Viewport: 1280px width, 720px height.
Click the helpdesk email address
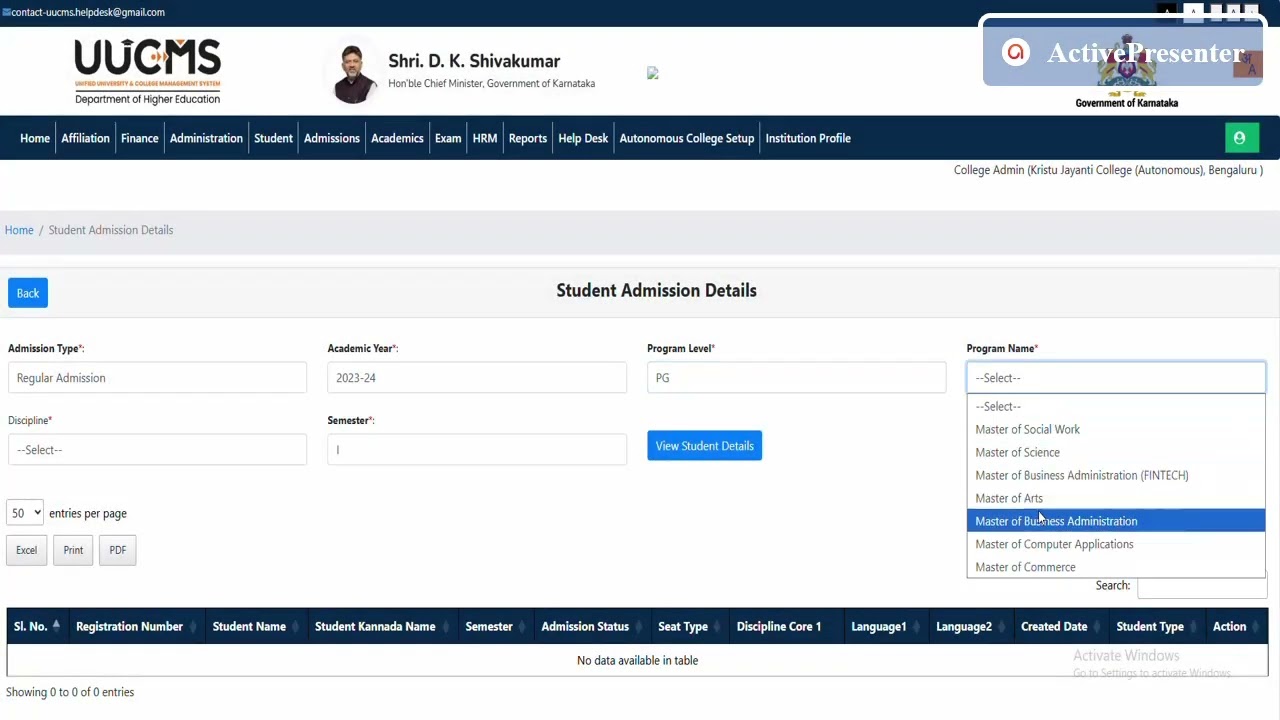coord(87,12)
